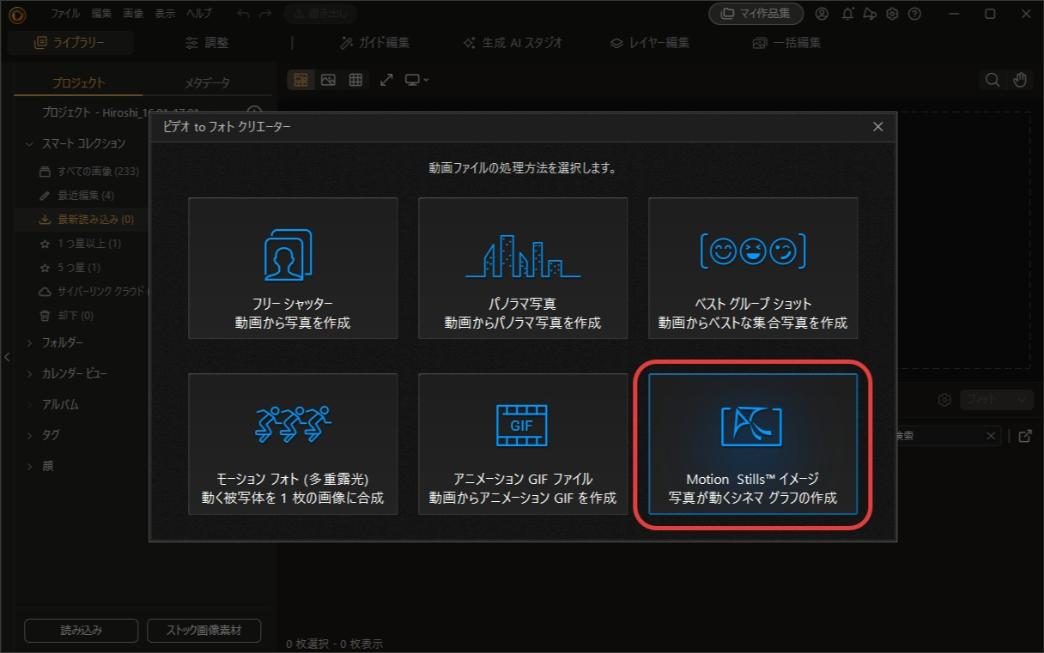The width and height of the screenshot is (1044, 653).
Task: Toggle the マイ作品集 view
Action: coord(756,14)
